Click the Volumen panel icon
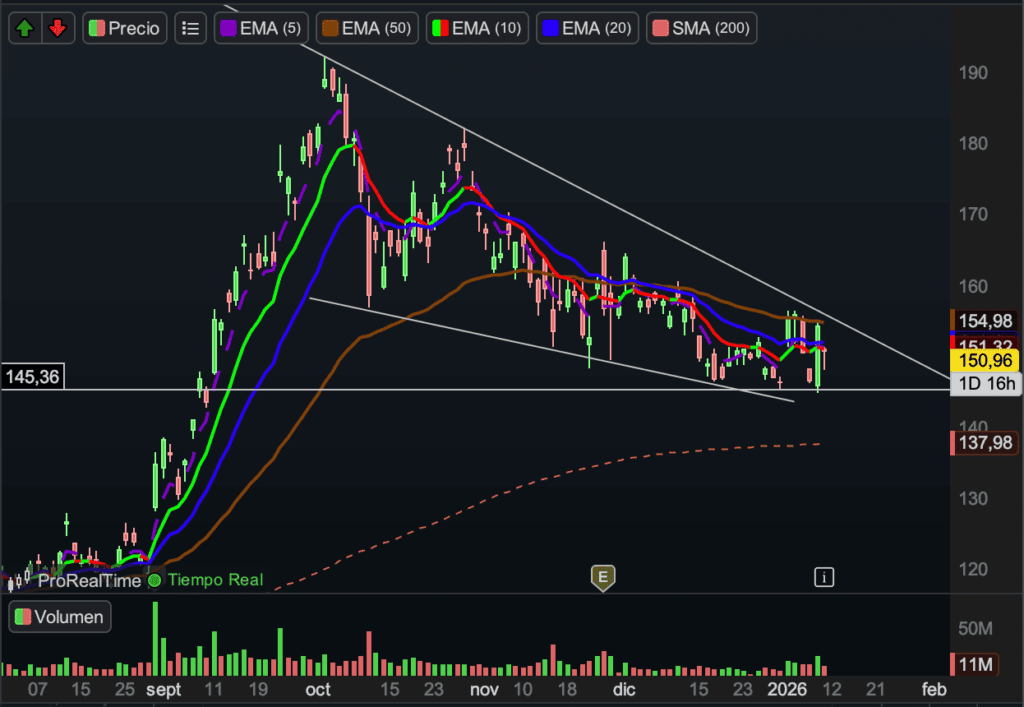The image size is (1024, 707). [22, 617]
